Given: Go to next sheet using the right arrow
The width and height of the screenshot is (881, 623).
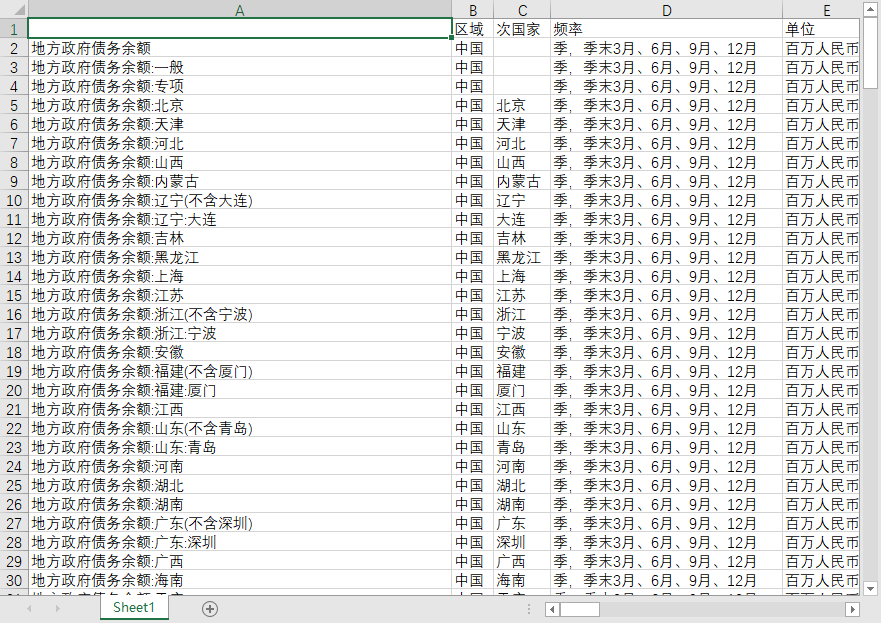Looking at the screenshot, I should 57,608.
